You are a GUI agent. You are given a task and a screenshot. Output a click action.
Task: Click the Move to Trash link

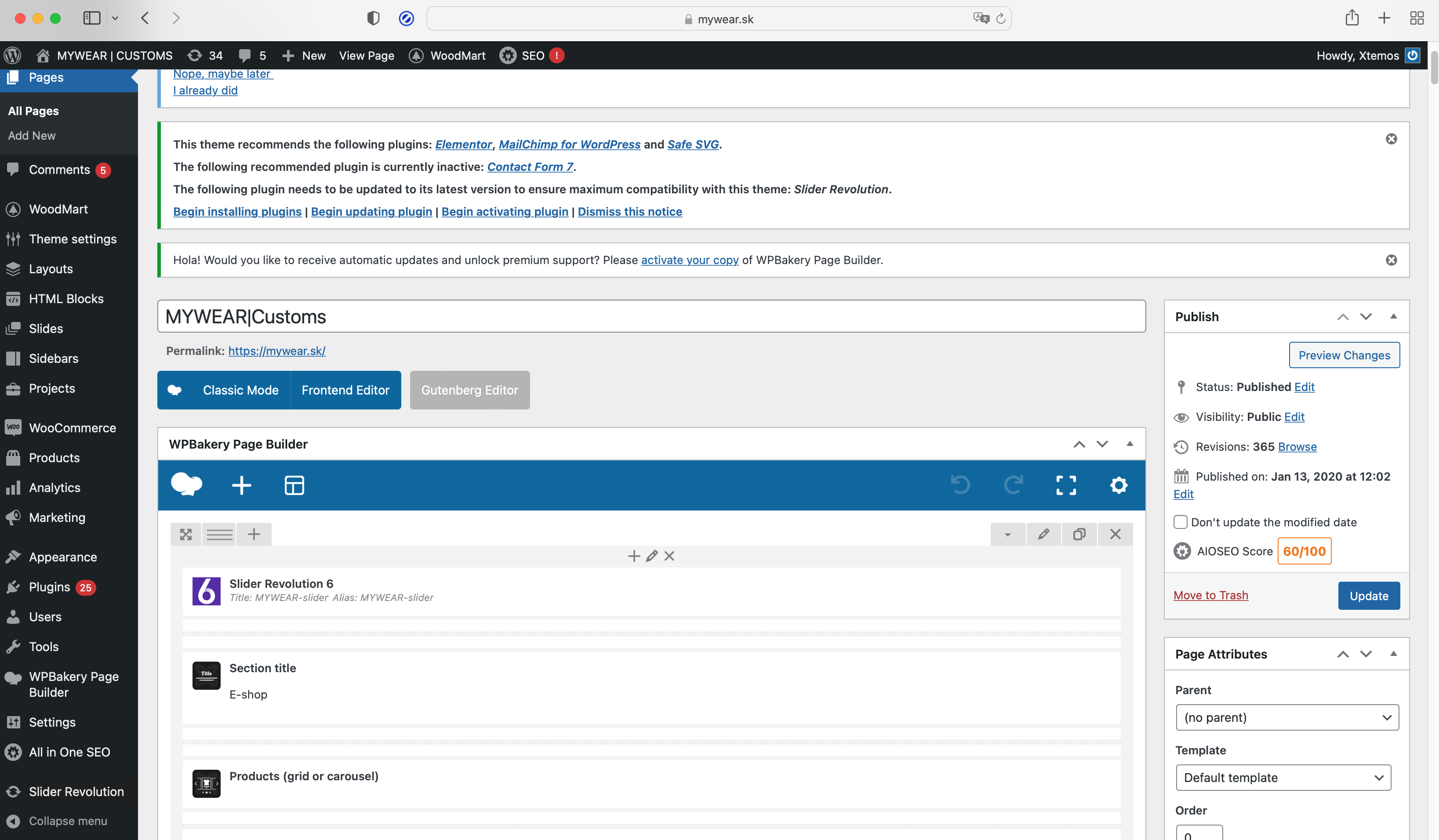[x=1210, y=595]
